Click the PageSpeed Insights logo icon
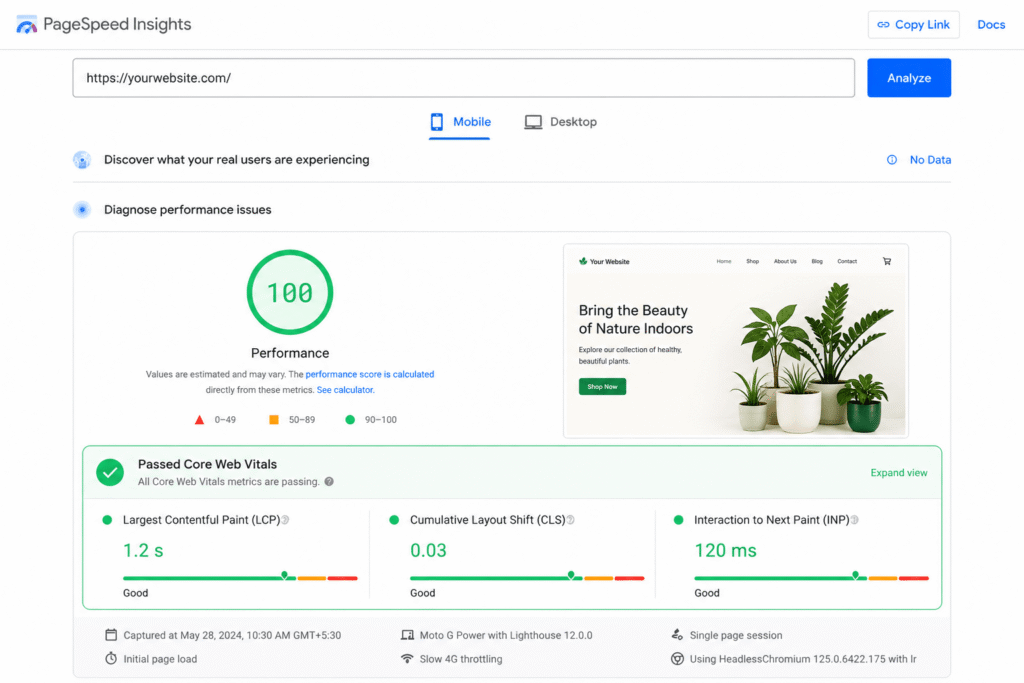Screen dimensions: 1024x683 tap(27, 25)
